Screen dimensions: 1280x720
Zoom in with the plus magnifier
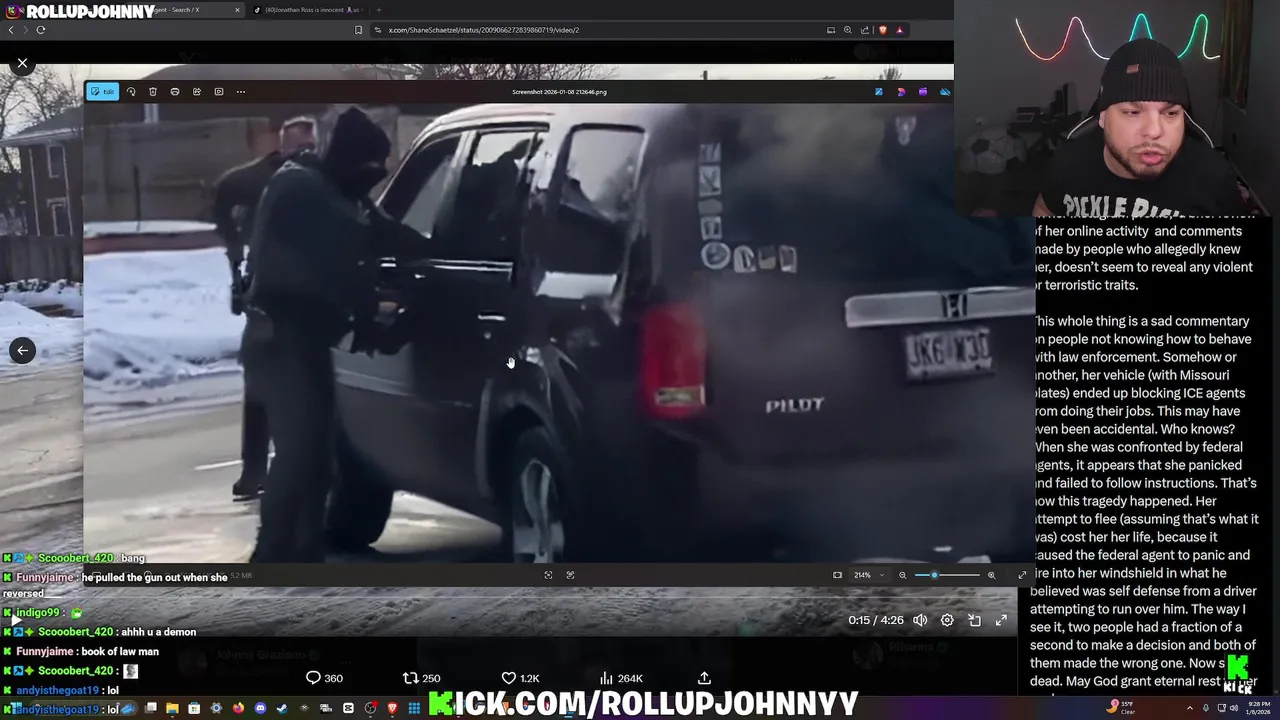coord(991,575)
